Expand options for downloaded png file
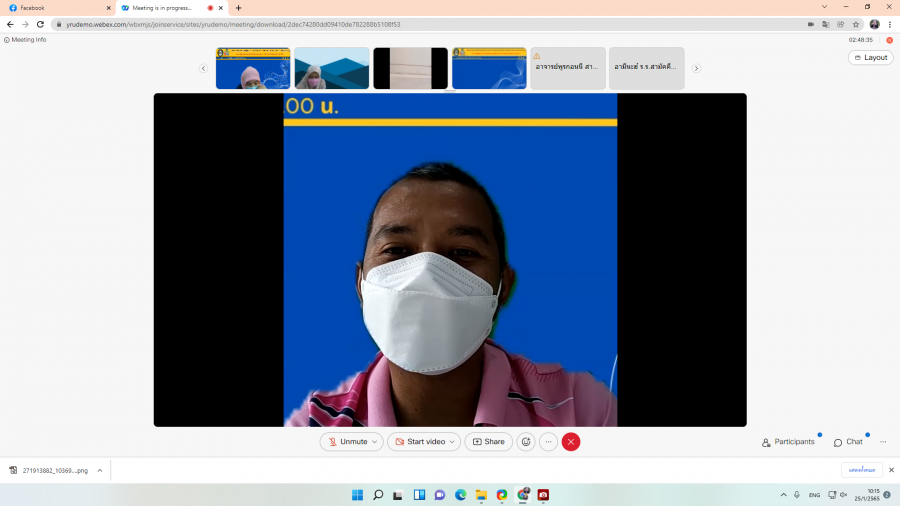The width and height of the screenshot is (900, 506). coord(100,470)
